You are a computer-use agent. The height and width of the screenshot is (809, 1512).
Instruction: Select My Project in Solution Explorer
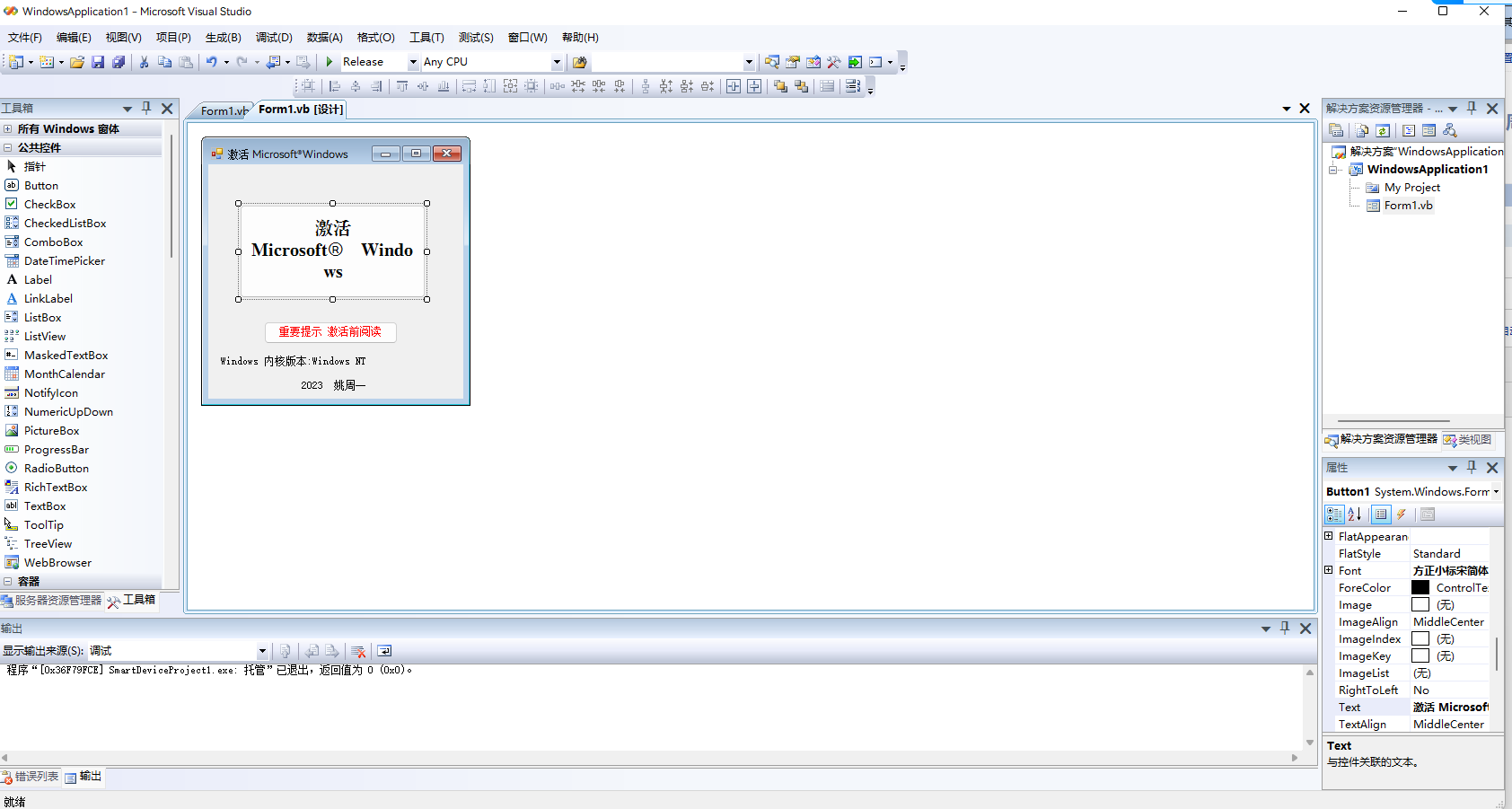pyautogui.click(x=1412, y=188)
